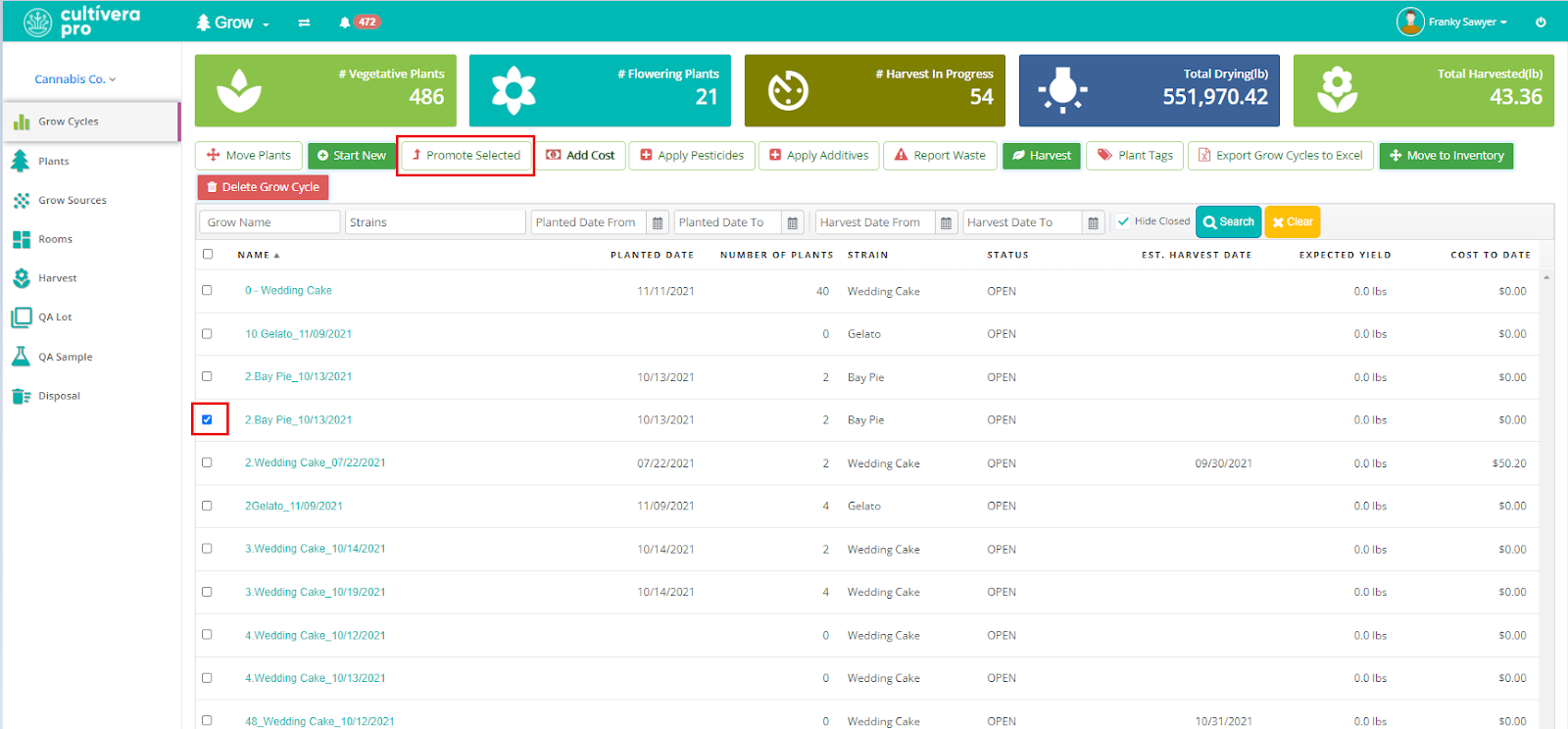Open Grow Sources in the sidebar
Viewport: 1568px width, 729px height.
(x=91, y=200)
